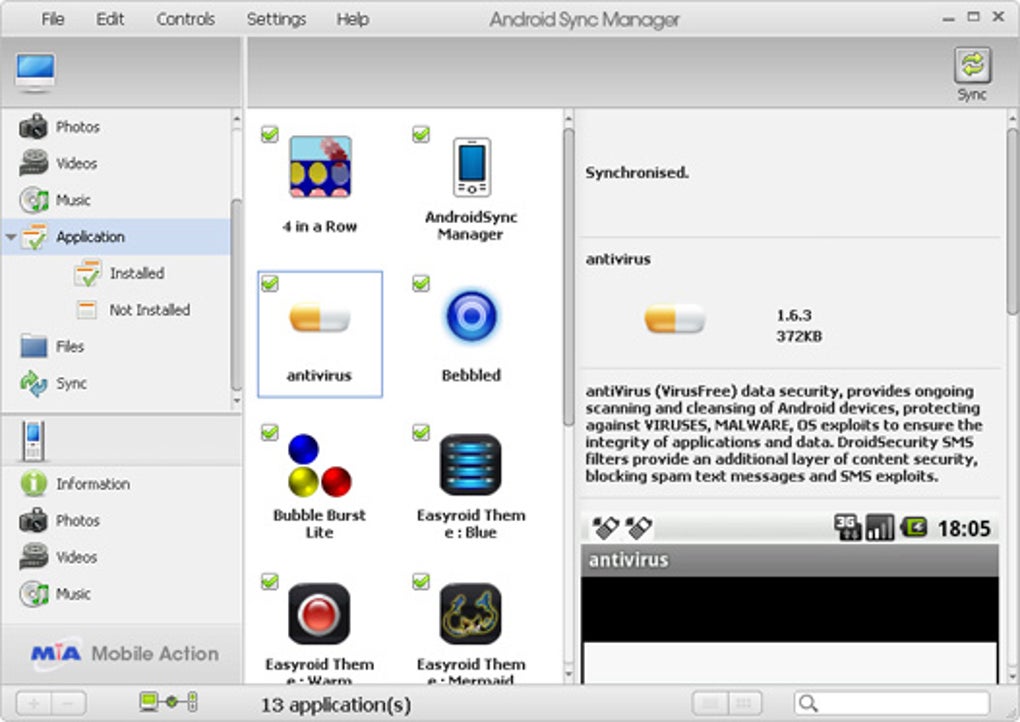Uncheck the Easyroid Theme Warm checkbox
The height and width of the screenshot is (722, 1020).
(x=269, y=581)
